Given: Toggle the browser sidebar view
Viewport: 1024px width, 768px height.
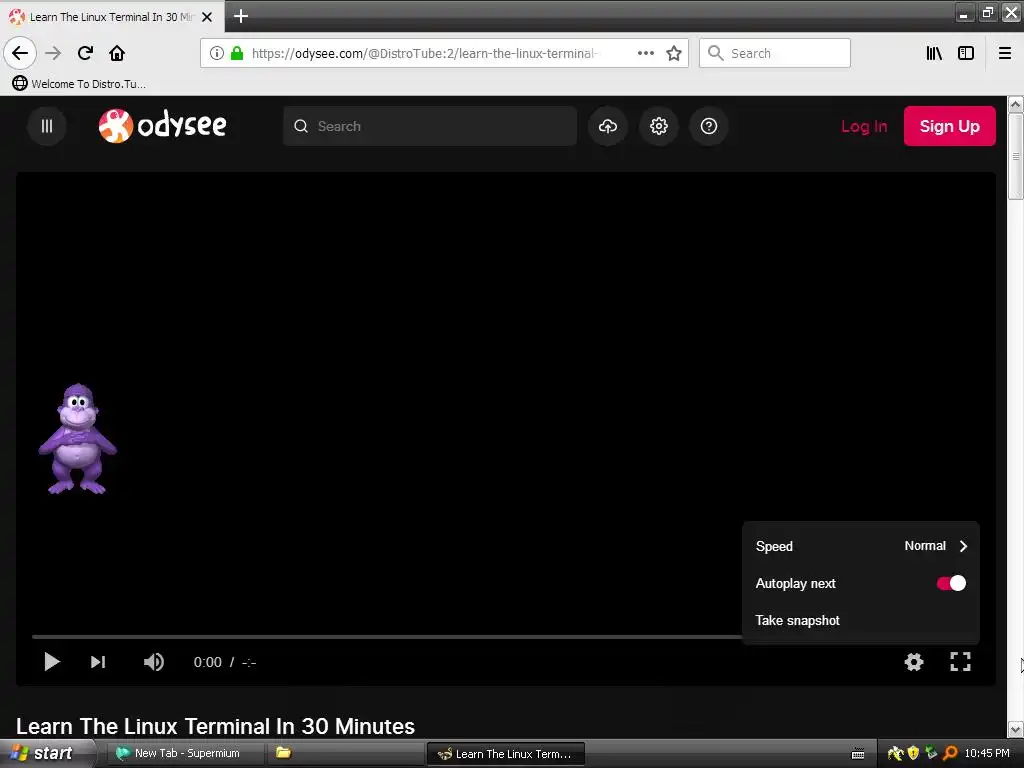Looking at the screenshot, I should 966,53.
